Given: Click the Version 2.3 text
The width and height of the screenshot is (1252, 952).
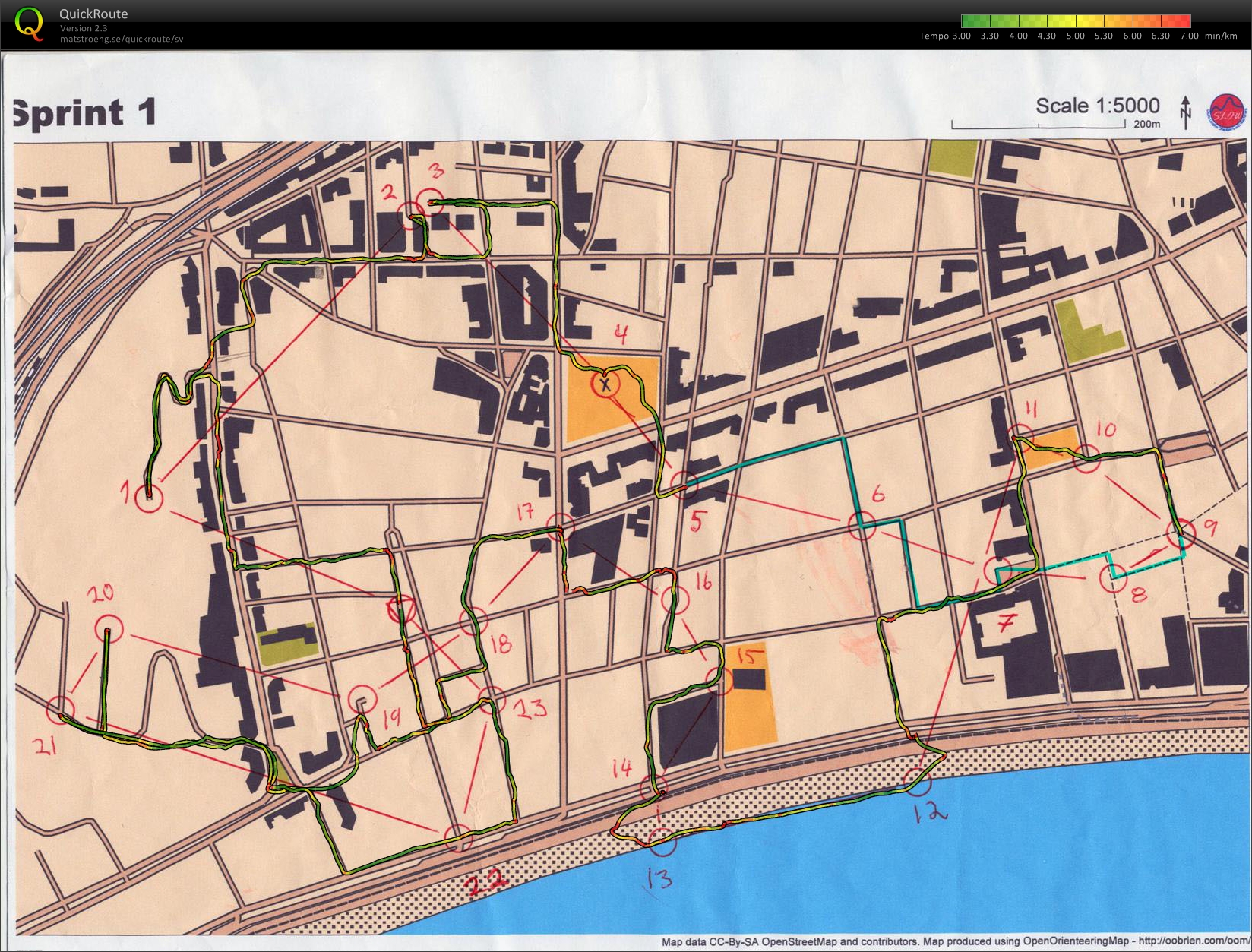Looking at the screenshot, I should pos(84,28).
